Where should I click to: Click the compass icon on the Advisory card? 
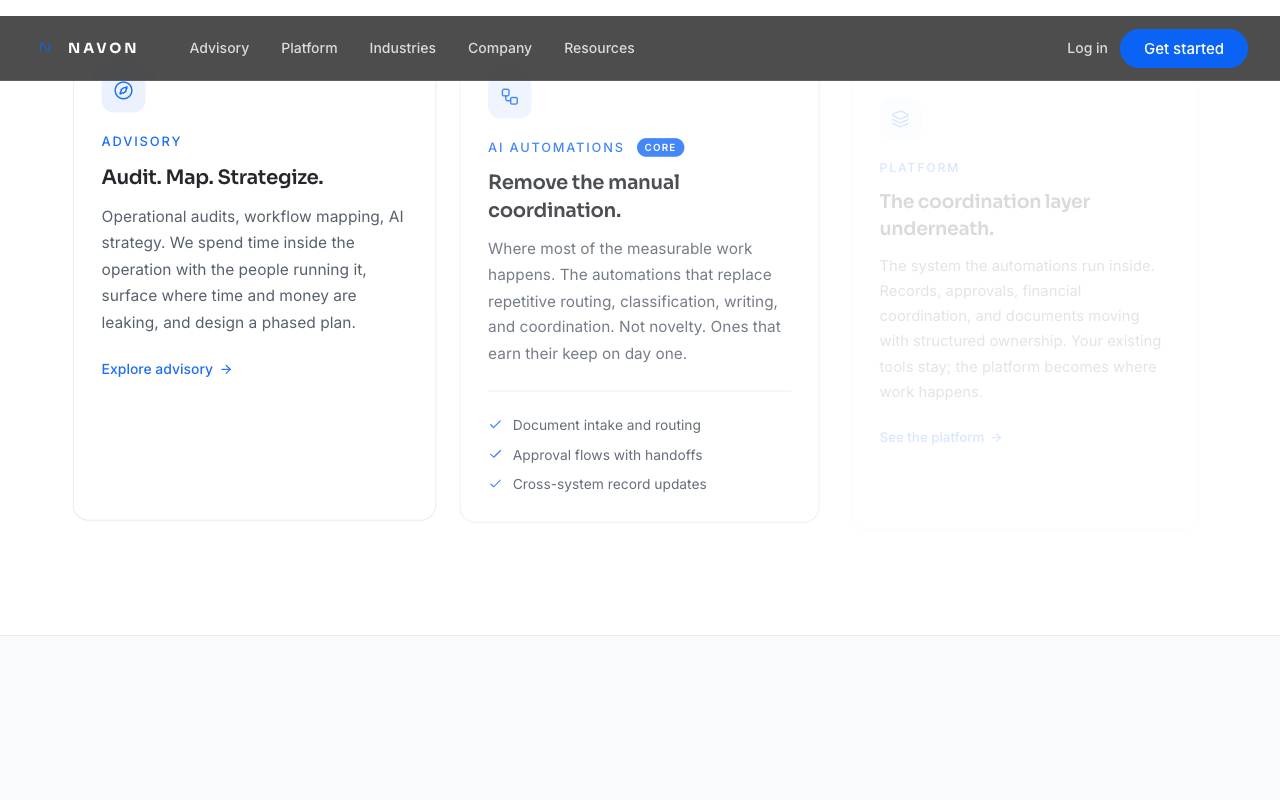(x=123, y=91)
